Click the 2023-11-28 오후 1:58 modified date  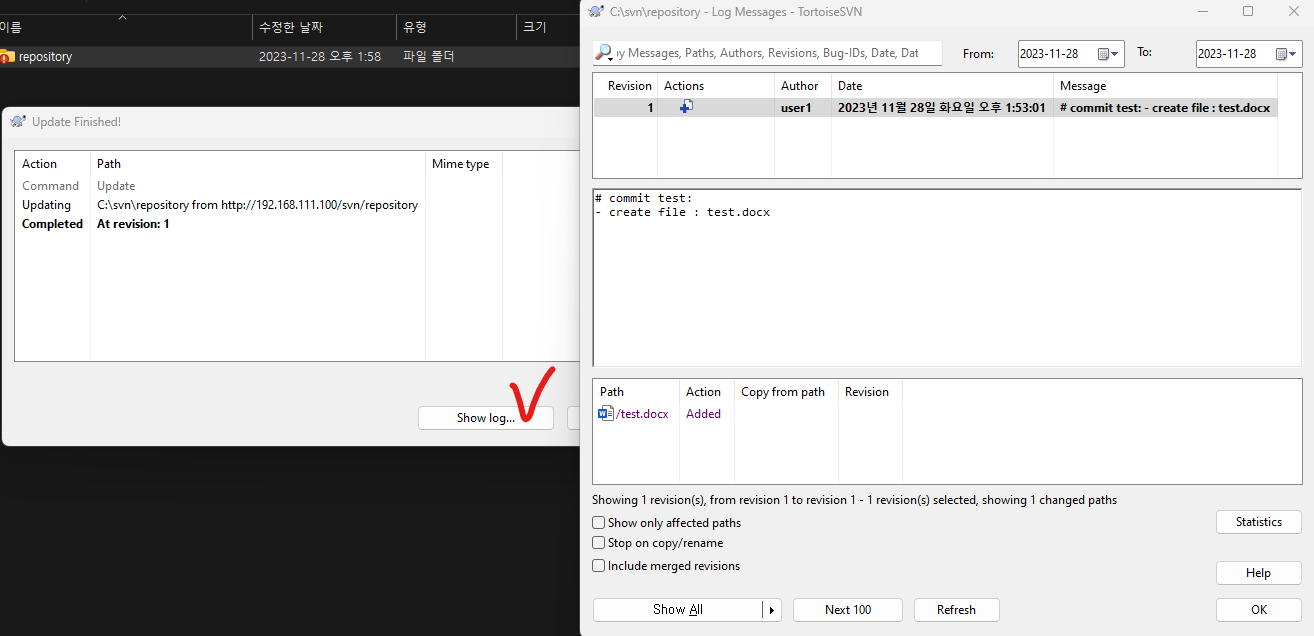(x=319, y=57)
